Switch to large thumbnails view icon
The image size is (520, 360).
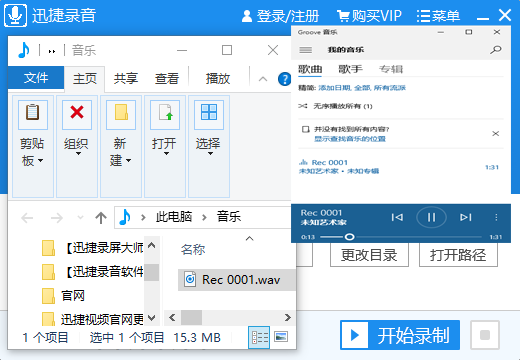281,337
